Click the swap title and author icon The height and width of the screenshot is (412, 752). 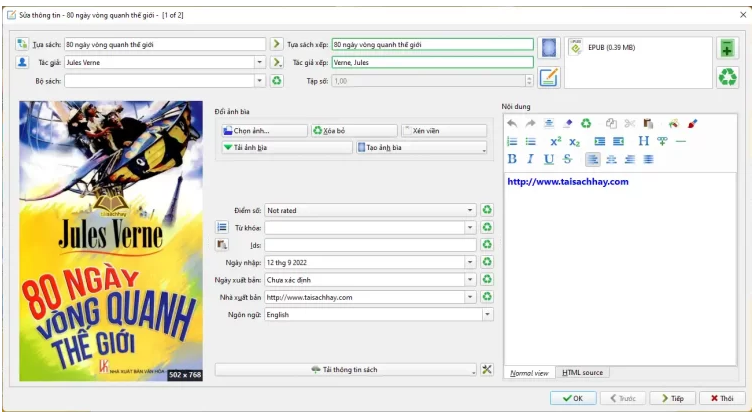22,44
